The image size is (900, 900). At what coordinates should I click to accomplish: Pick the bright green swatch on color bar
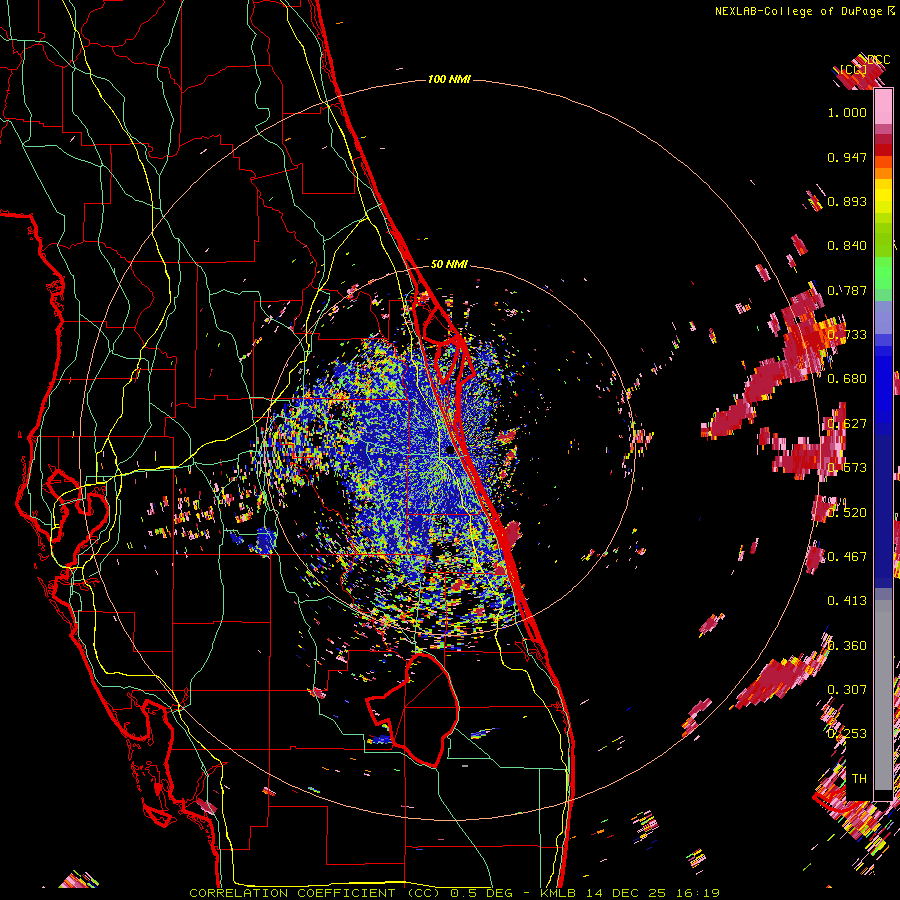[x=883, y=273]
